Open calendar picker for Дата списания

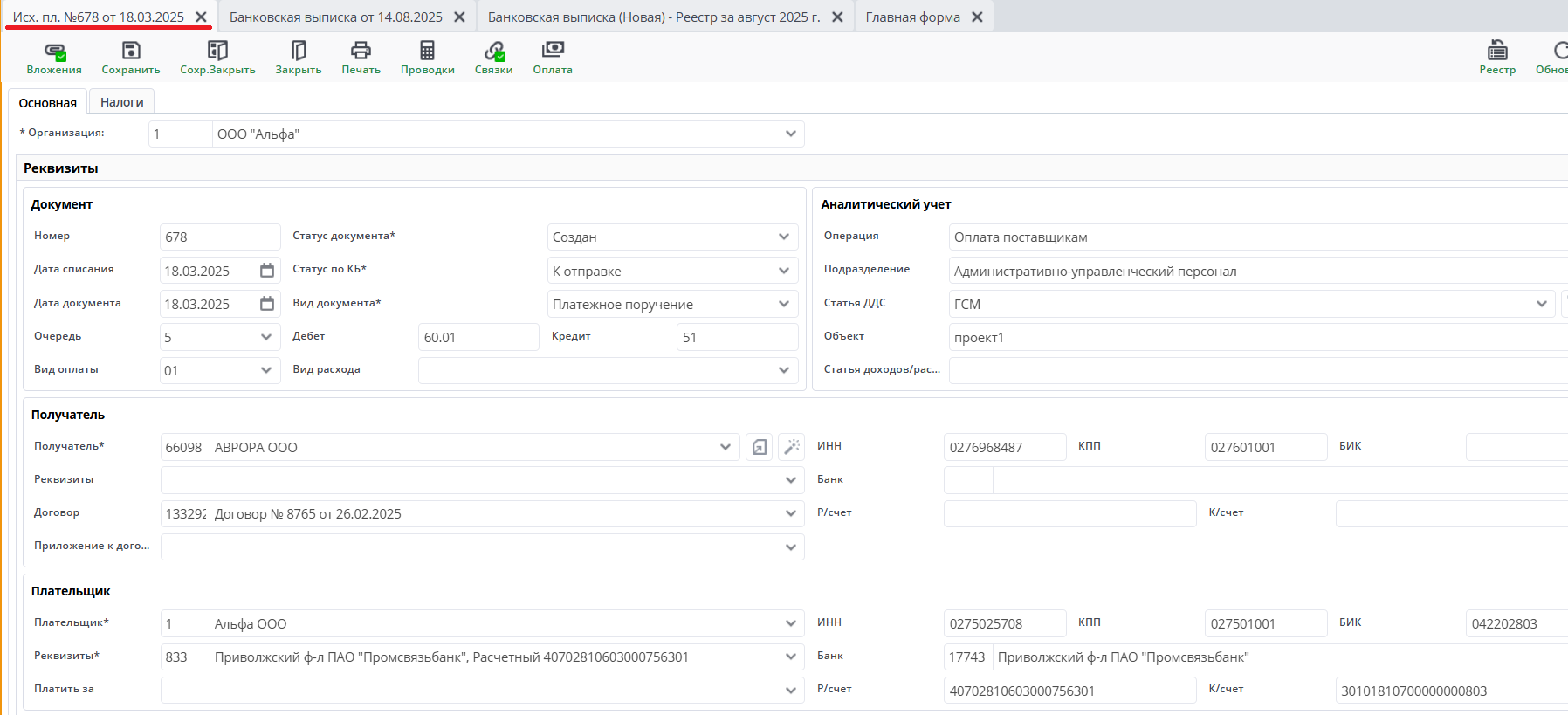click(x=267, y=271)
